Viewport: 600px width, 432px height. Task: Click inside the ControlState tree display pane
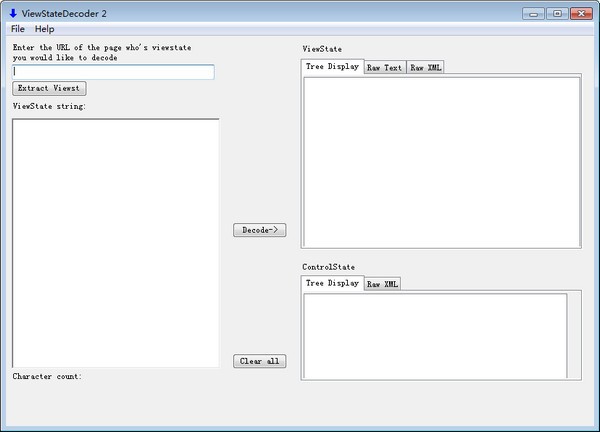(435, 335)
